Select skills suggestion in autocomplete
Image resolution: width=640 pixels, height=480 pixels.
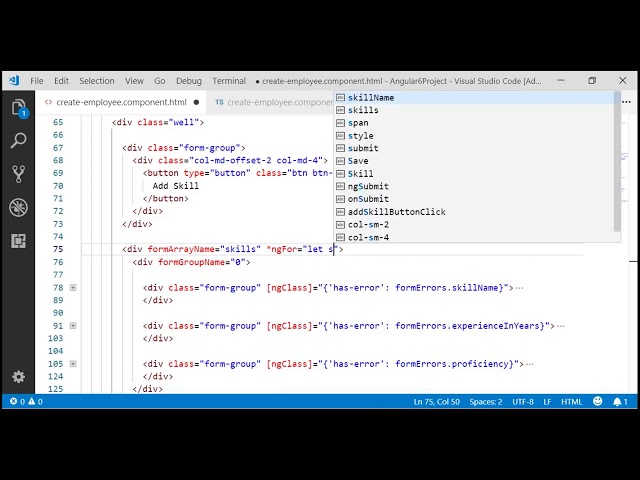point(474,110)
